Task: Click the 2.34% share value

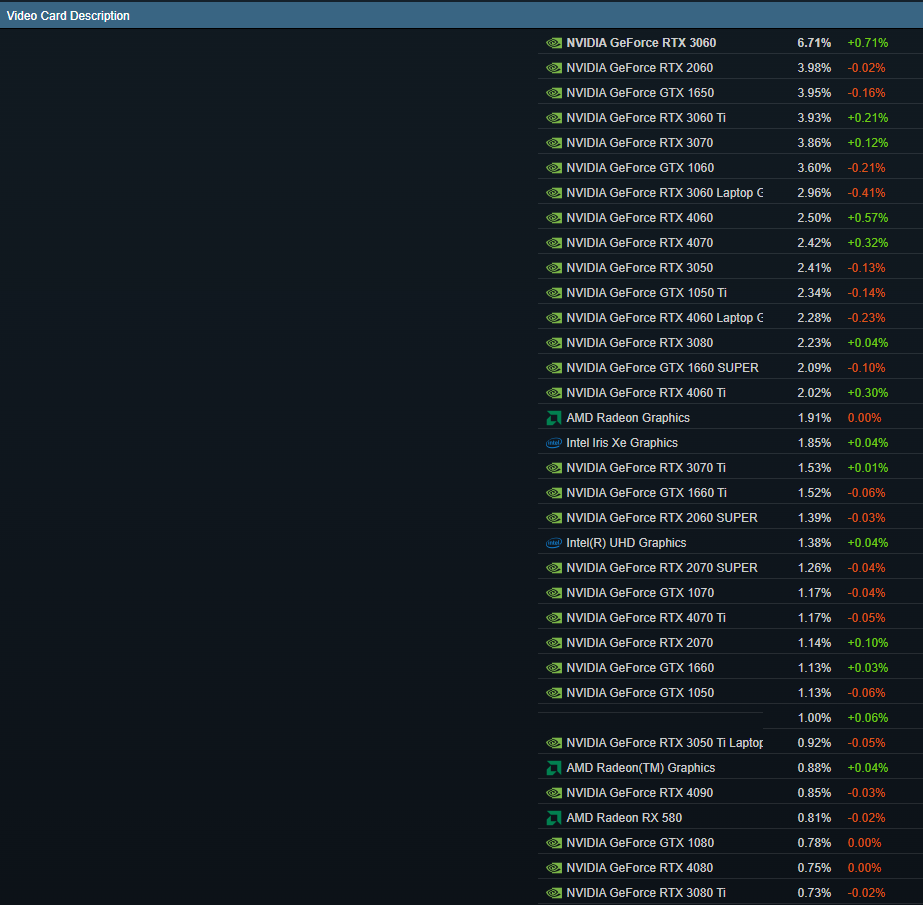Action: 814,293
